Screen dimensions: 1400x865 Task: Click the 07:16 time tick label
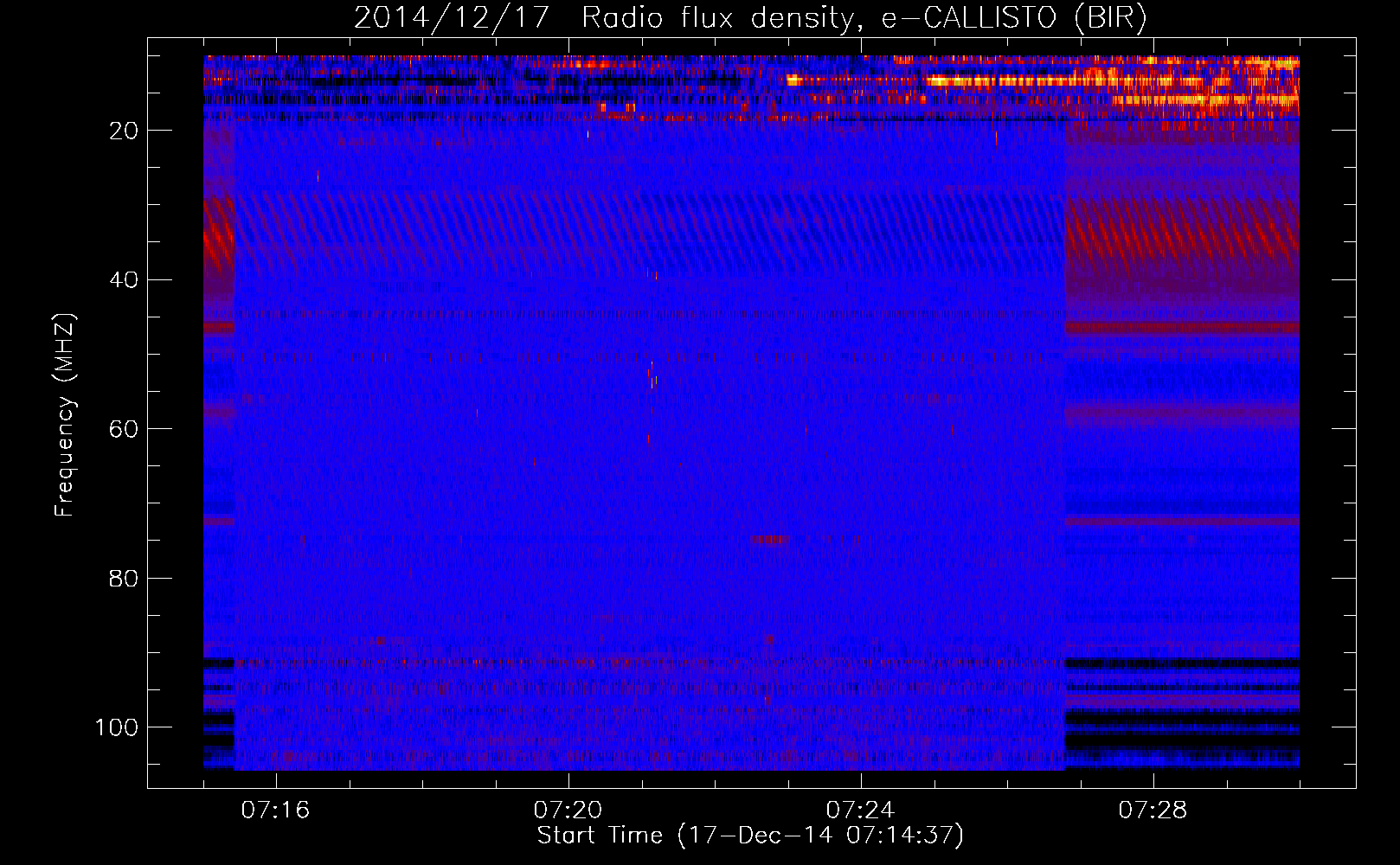(x=275, y=810)
